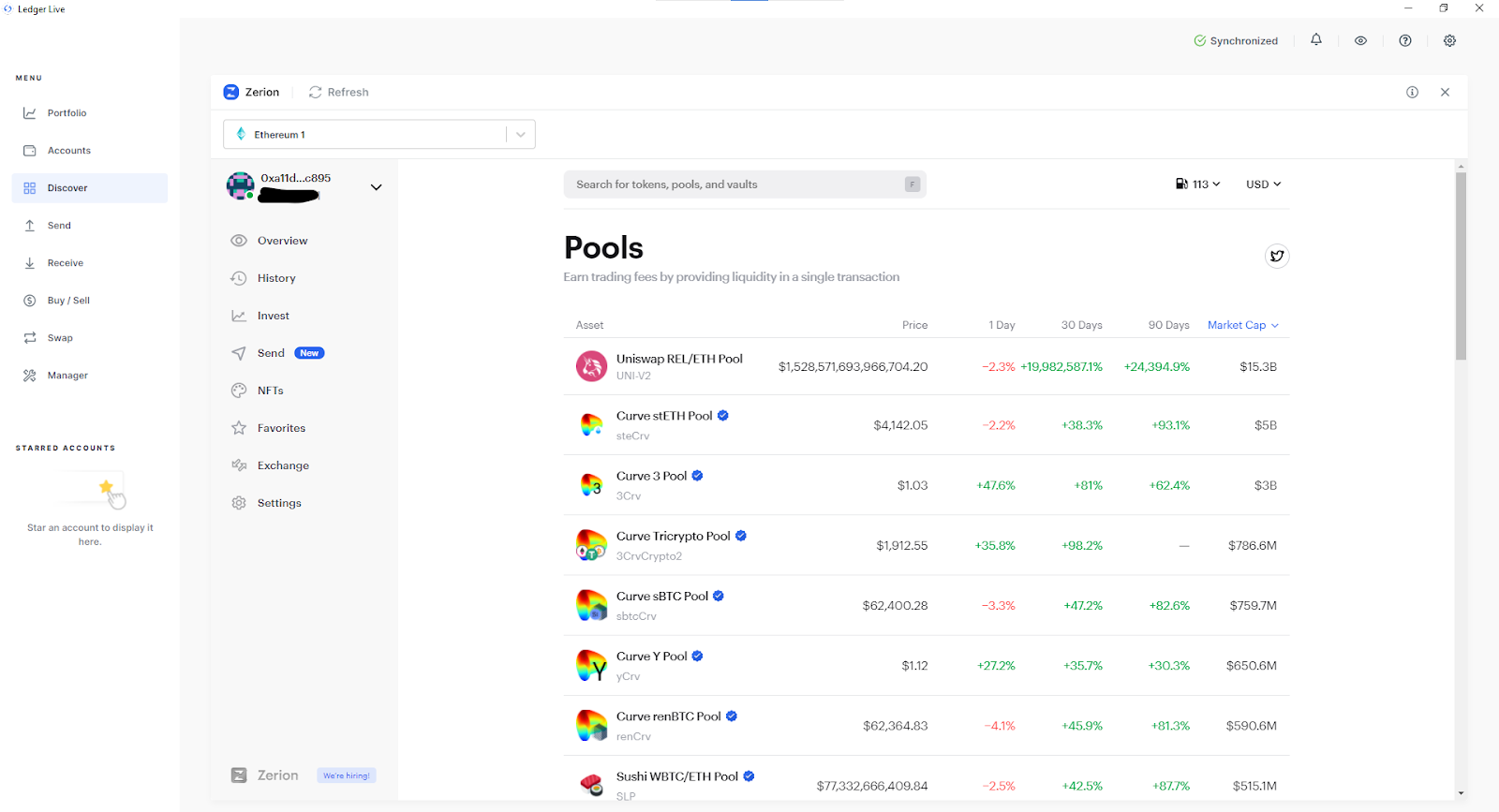The height and width of the screenshot is (812, 1499).
Task: Open the Ethereum 1 account dropdown
Action: coord(379,134)
